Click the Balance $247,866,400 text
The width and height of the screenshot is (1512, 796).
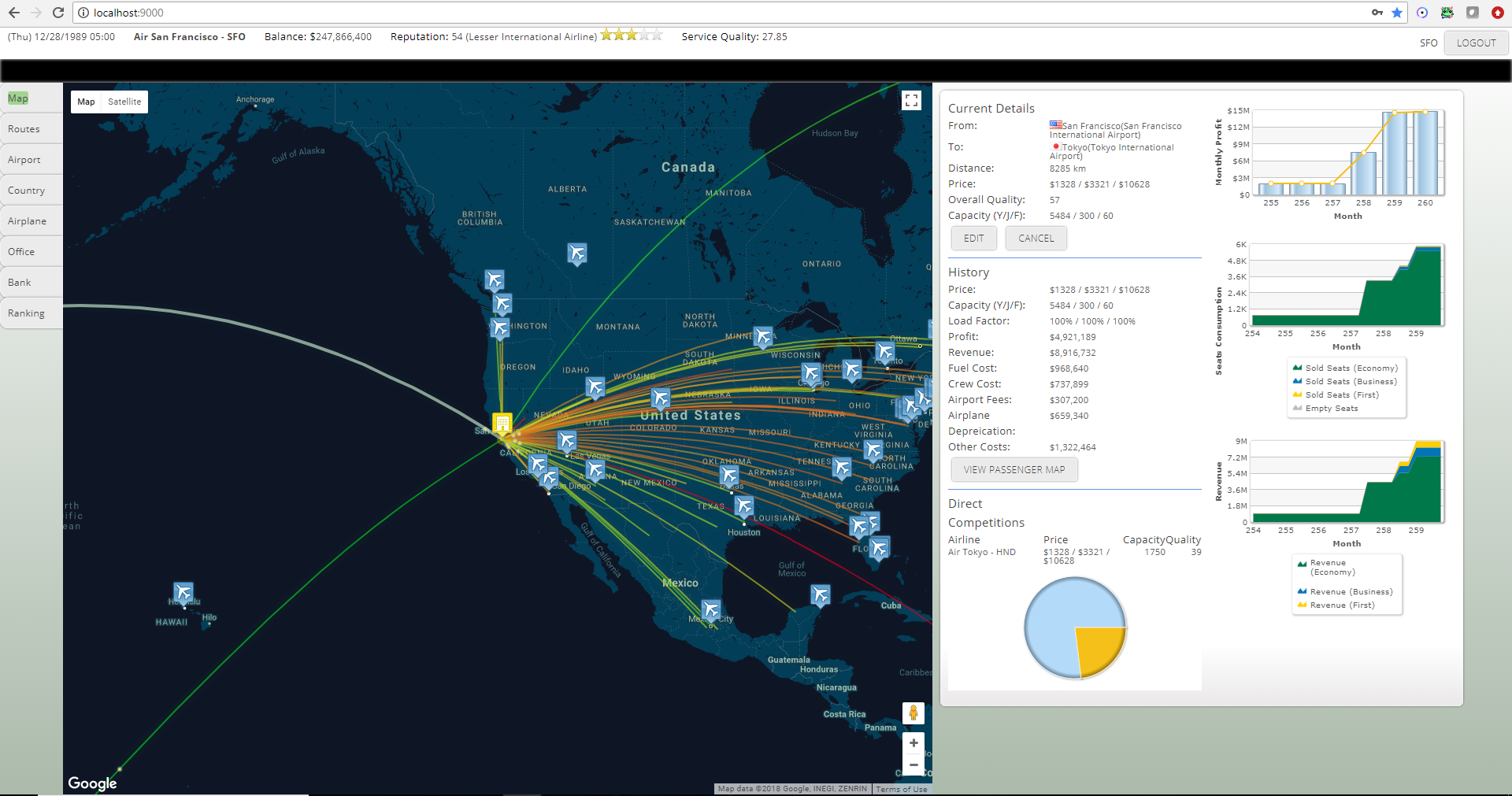tap(317, 37)
